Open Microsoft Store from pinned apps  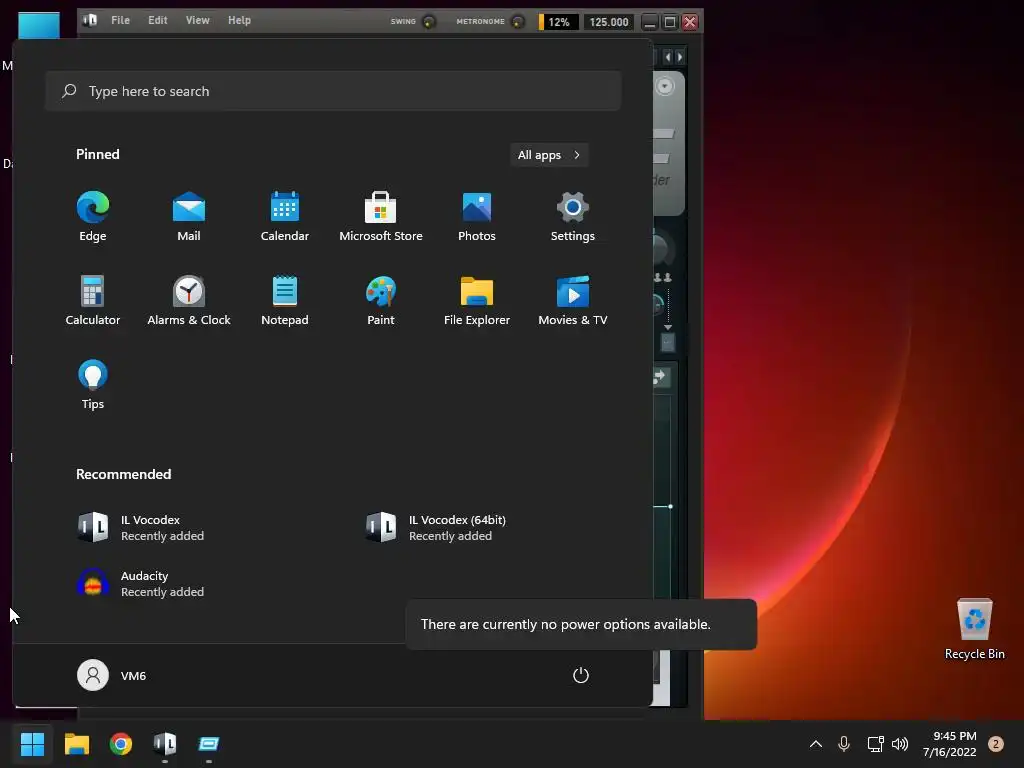381,217
